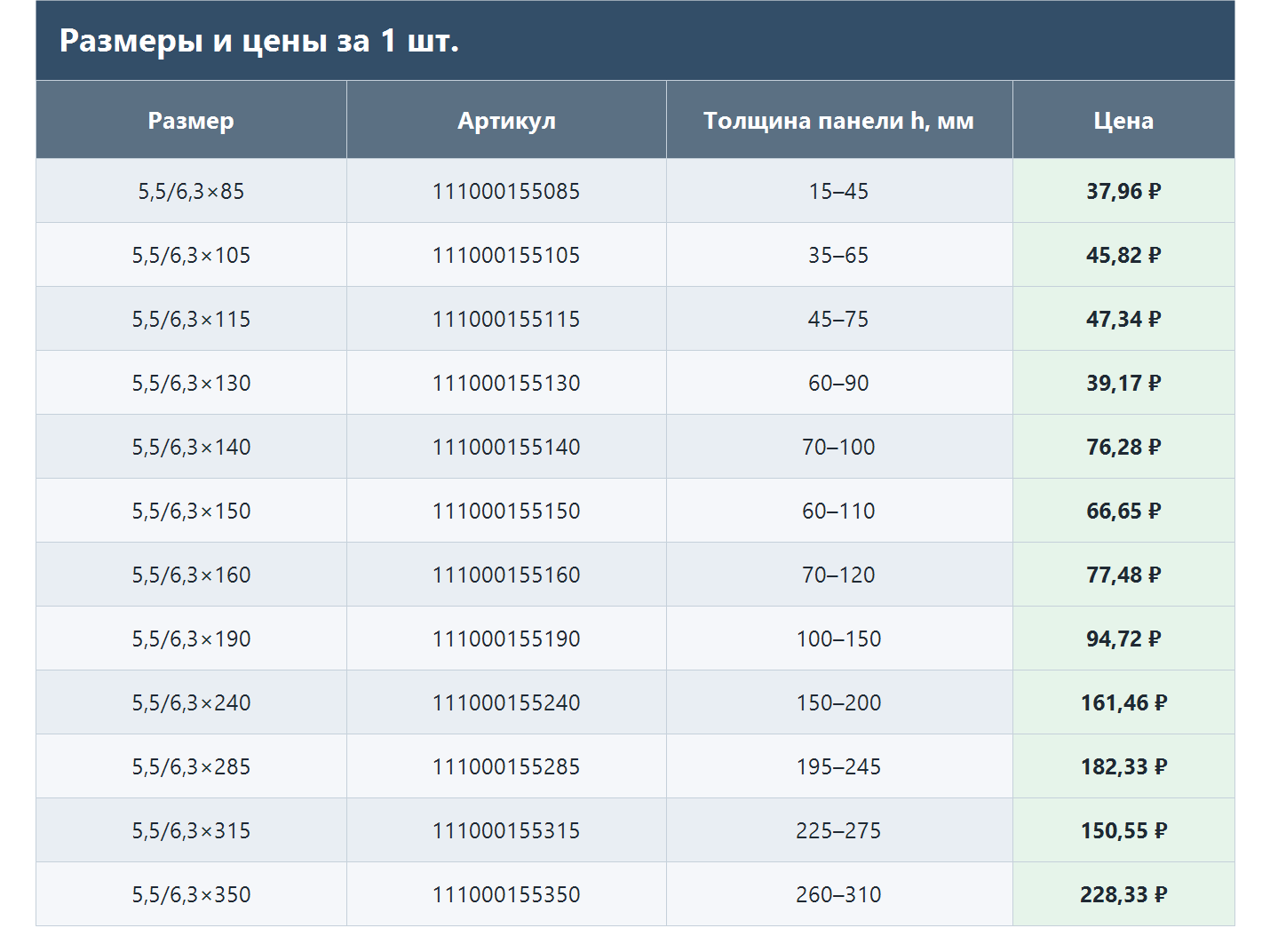
Task: Click the "Толщина панели h, мм" header
Action: pos(838,121)
